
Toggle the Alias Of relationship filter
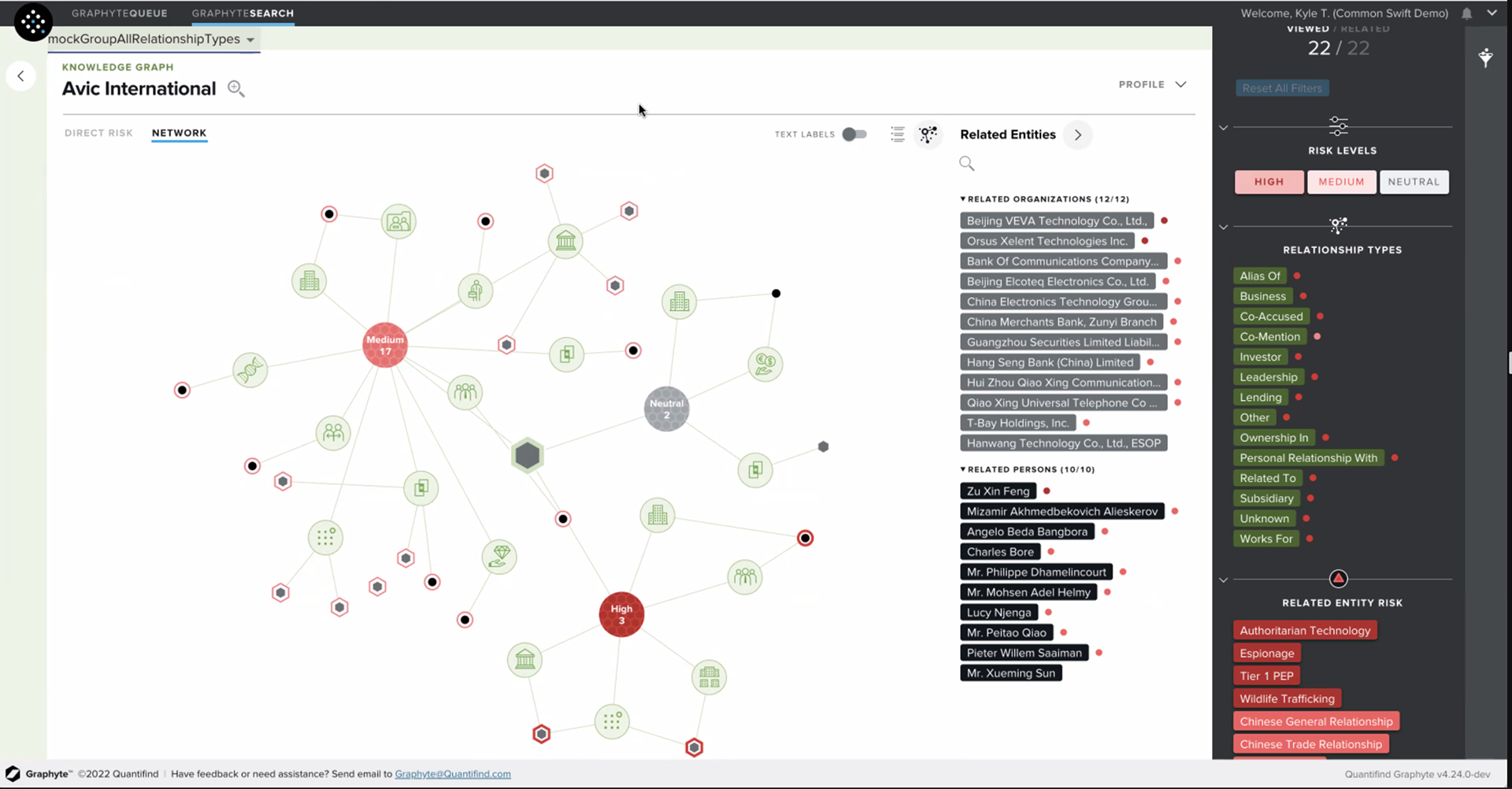point(1260,276)
